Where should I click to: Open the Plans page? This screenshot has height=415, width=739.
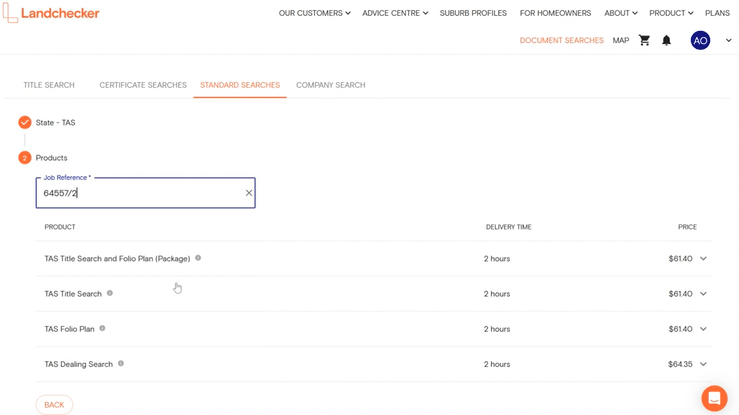click(717, 13)
